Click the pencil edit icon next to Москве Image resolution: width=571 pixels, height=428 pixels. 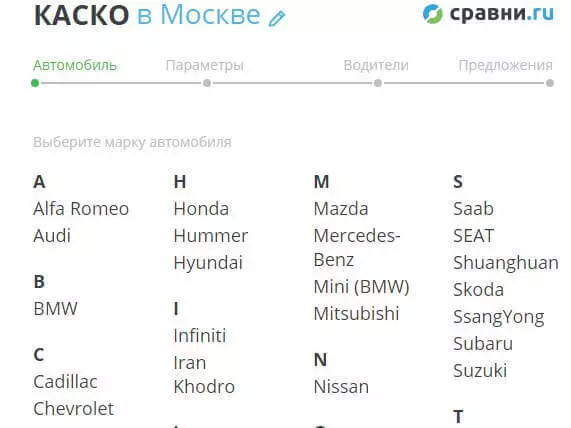[x=277, y=19]
